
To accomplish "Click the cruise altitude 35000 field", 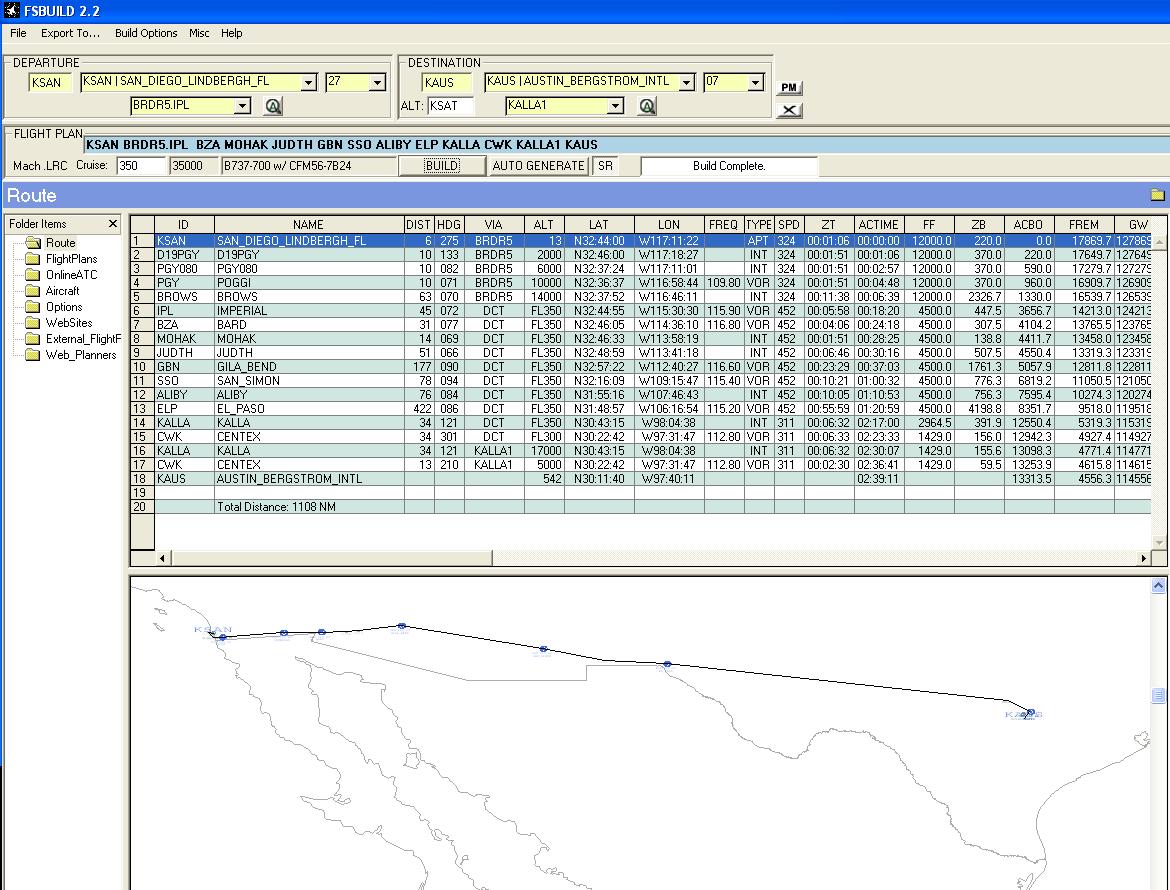I will (193, 166).
